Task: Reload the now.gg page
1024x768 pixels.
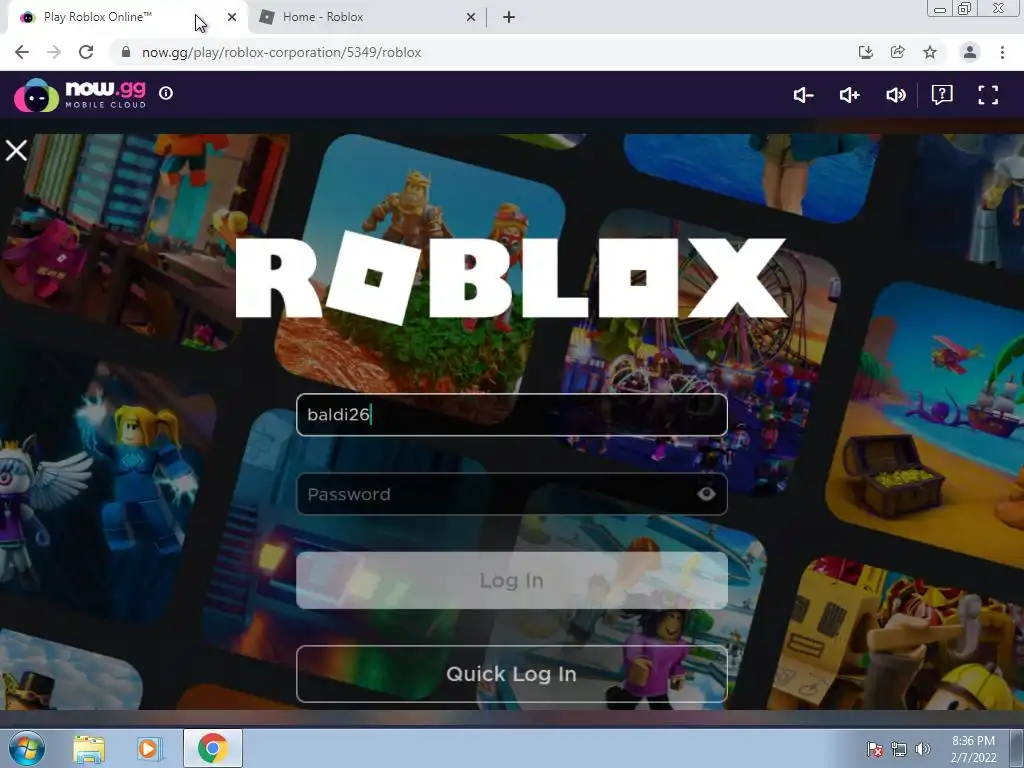Action: [x=86, y=52]
